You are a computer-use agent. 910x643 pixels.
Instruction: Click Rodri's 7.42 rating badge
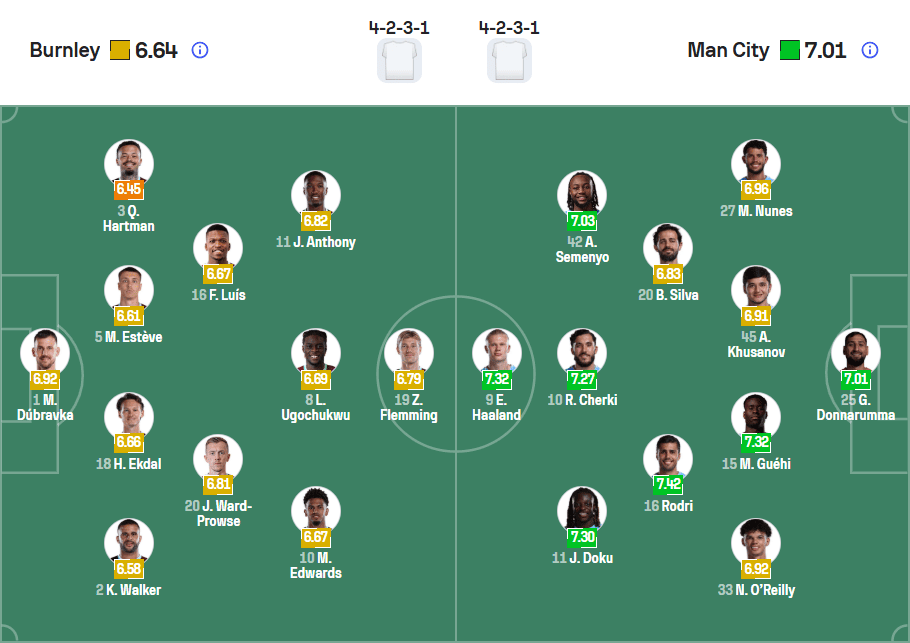tap(668, 485)
